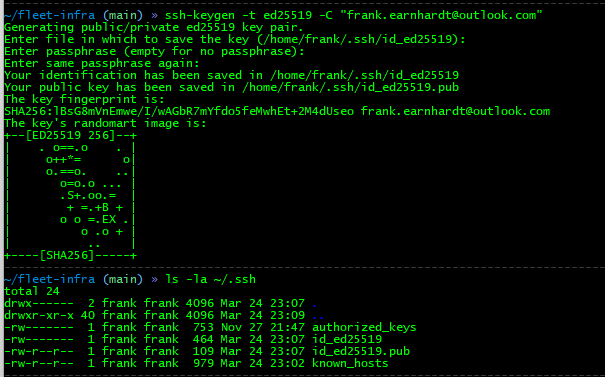This screenshot has width=605, height=377.
Task: Click the current directory "." entry
Action: point(315,304)
